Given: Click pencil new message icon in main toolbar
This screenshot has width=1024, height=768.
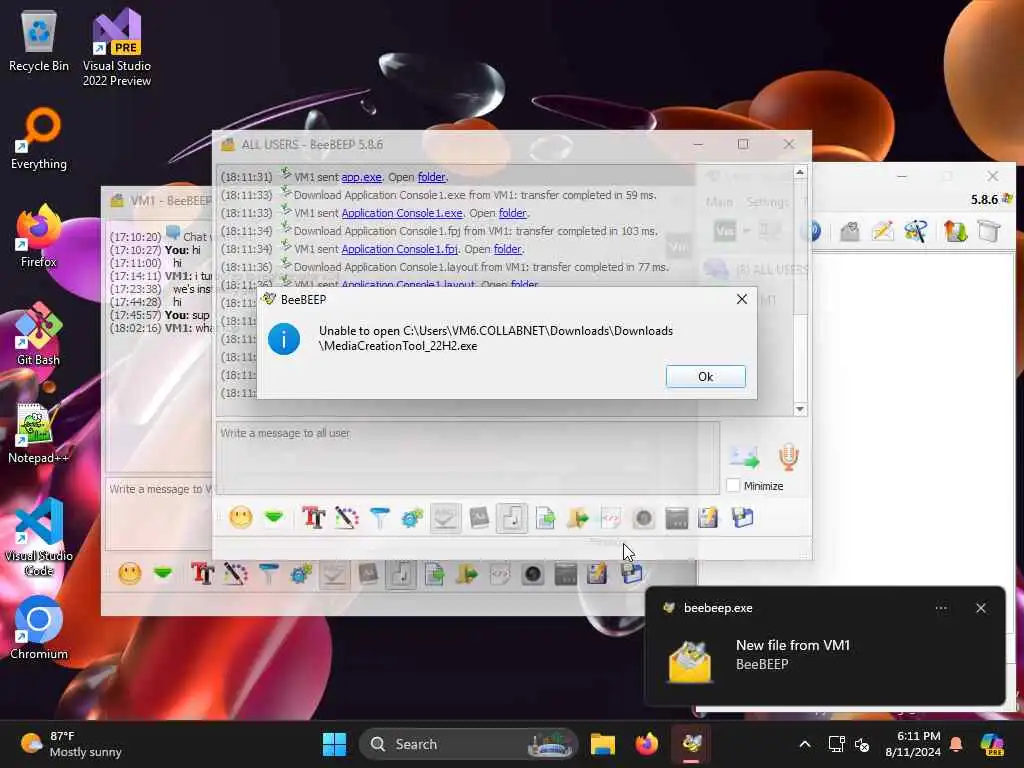Looking at the screenshot, I should (x=882, y=231).
